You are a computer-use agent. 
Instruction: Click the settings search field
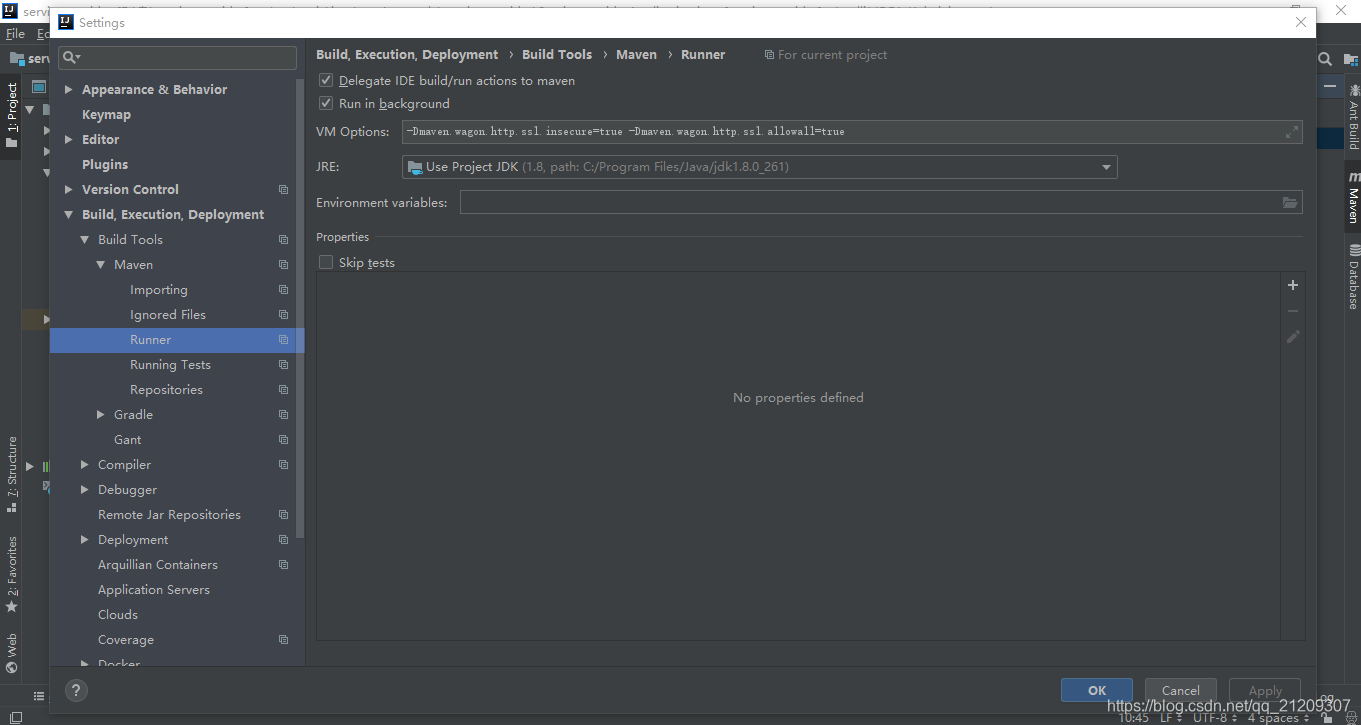177,57
